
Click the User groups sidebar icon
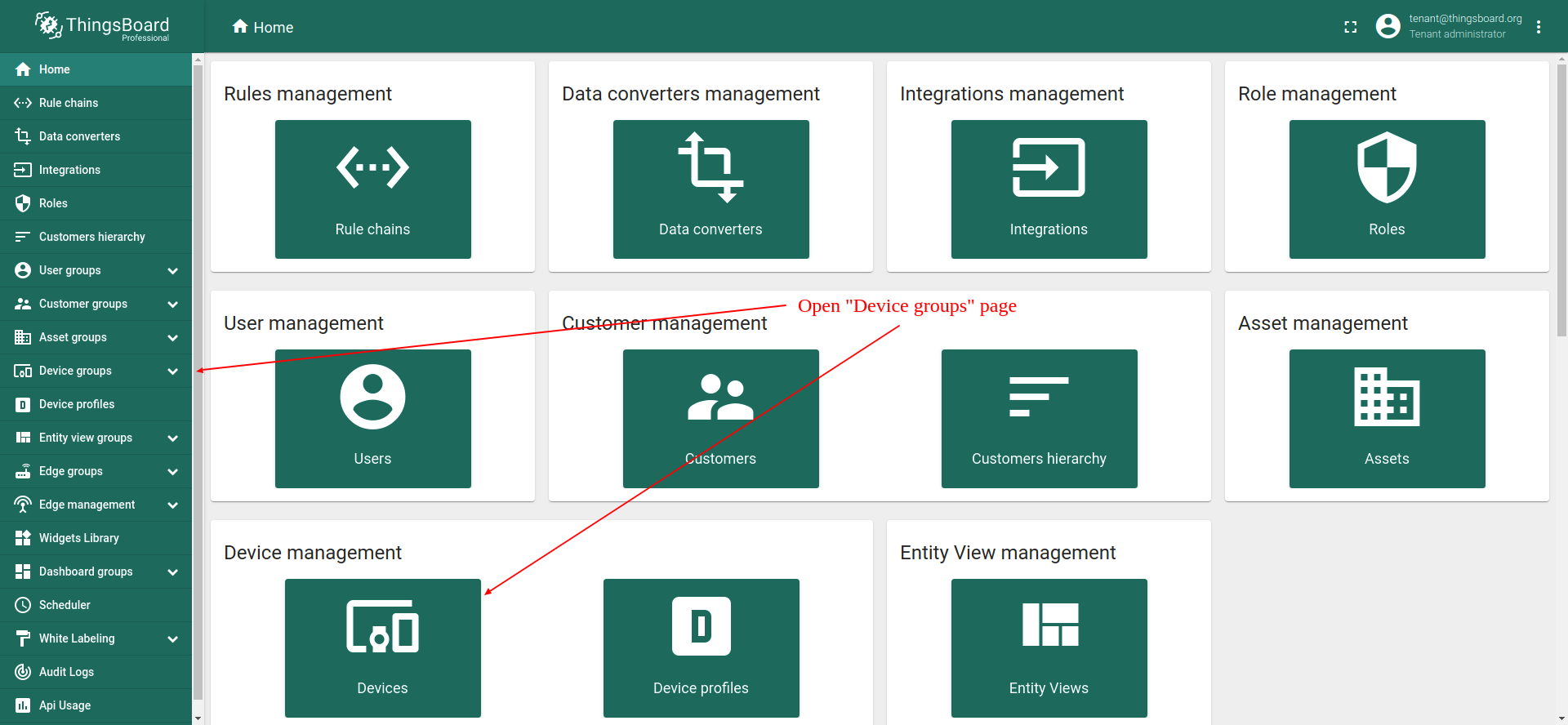click(x=23, y=270)
